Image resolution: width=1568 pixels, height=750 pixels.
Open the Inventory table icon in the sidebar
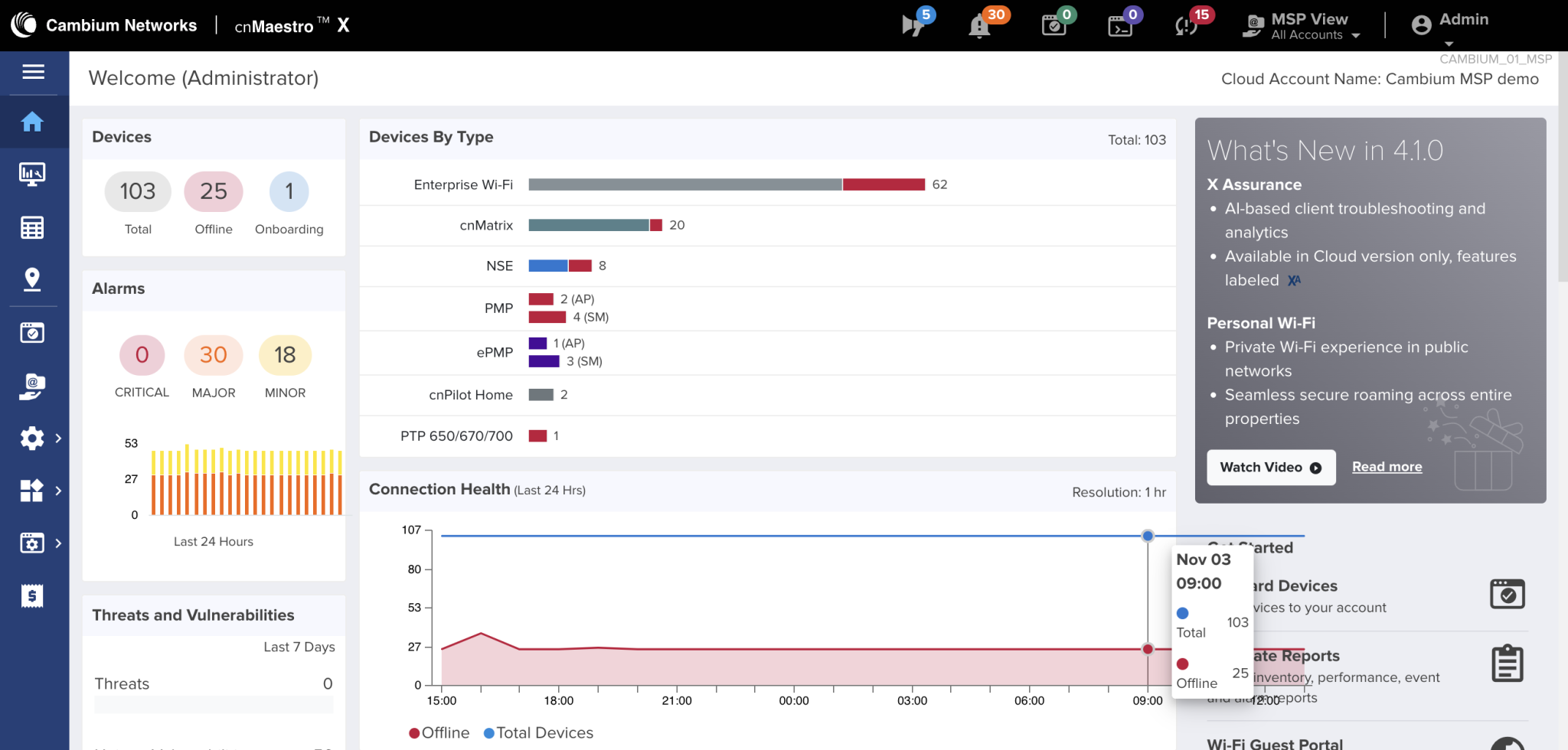click(33, 227)
